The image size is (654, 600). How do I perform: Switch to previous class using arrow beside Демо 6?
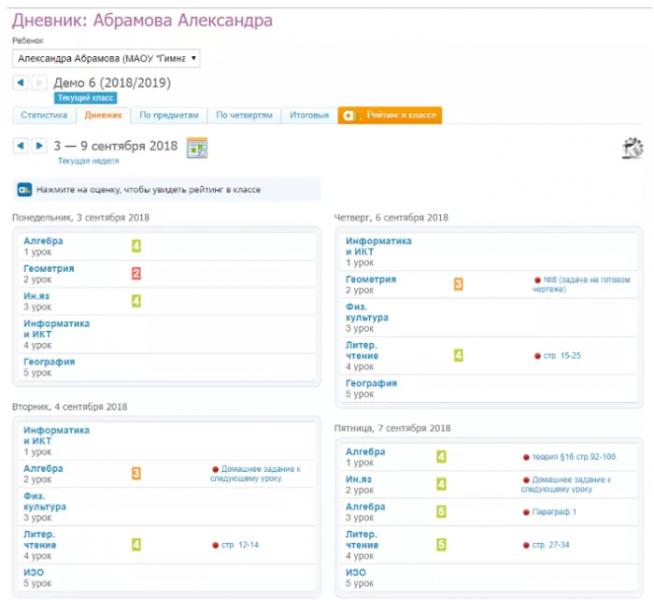(x=20, y=82)
